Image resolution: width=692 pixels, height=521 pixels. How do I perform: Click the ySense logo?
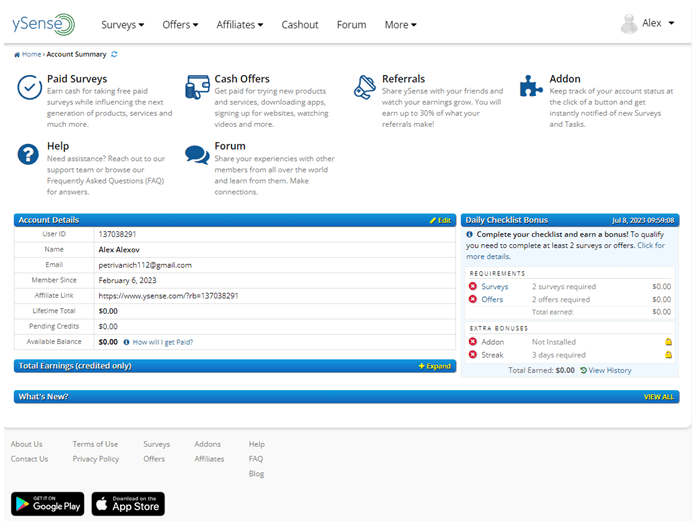pyautogui.click(x=43, y=24)
